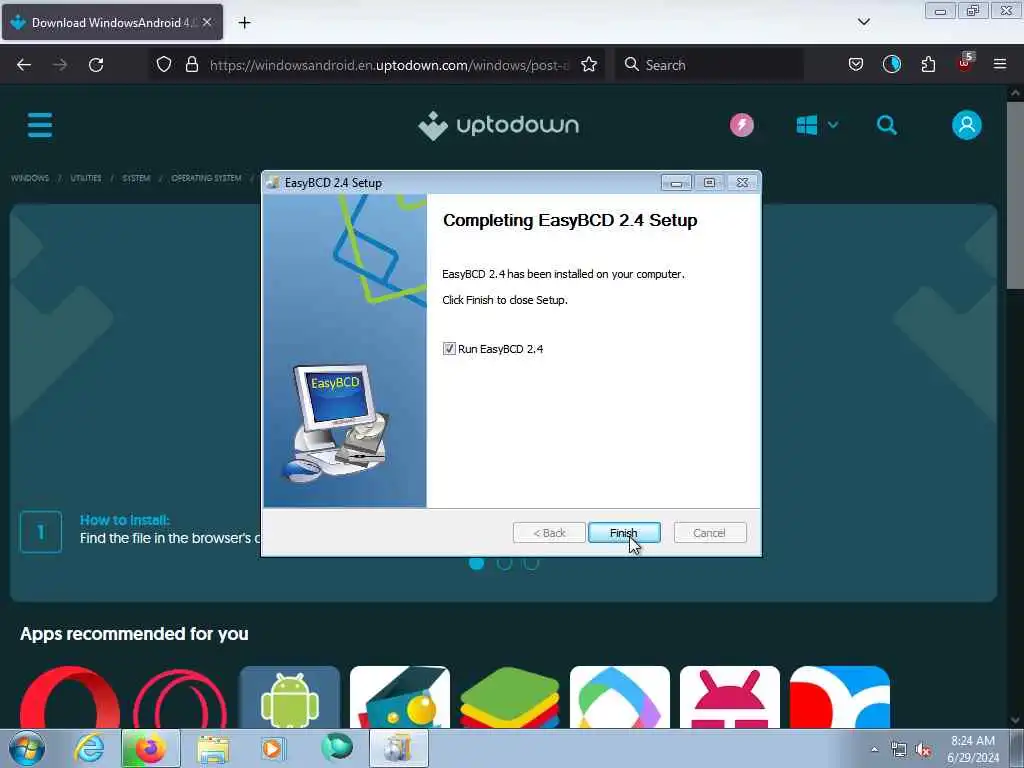This screenshot has height=768, width=1024.
Task: Click the EasyBCD installer taskbar icon
Action: point(399,748)
